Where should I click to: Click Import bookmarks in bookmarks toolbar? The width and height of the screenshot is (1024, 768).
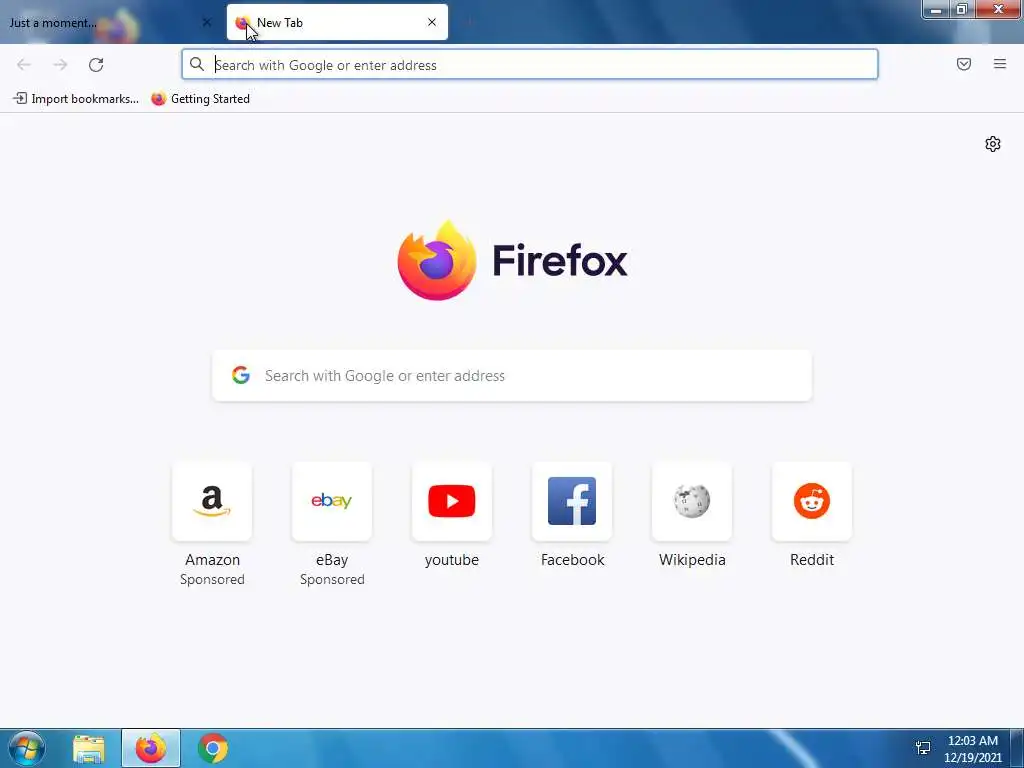tap(76, 99)
